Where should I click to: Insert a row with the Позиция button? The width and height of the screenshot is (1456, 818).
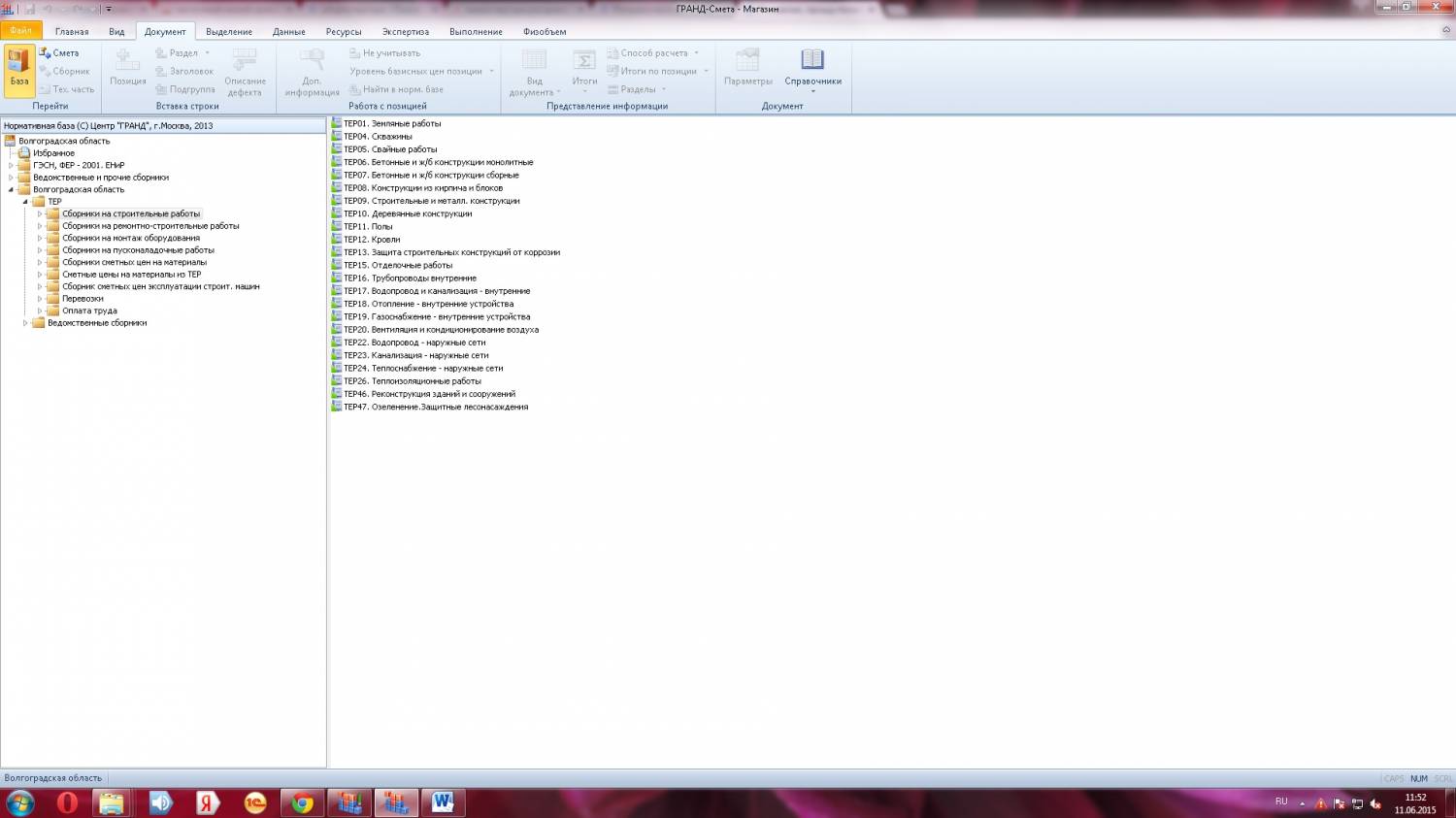tap(127, 69)
